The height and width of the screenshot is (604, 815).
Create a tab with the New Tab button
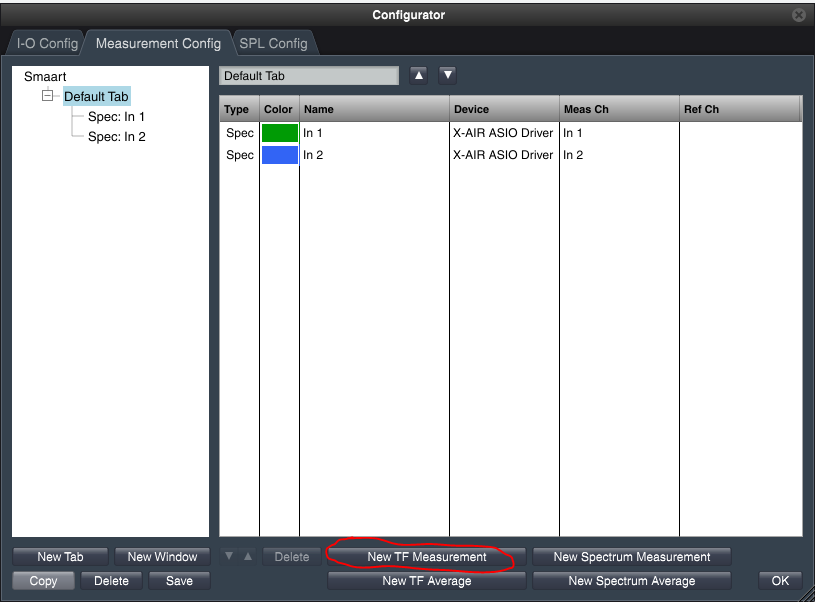(x=60, y=557)
